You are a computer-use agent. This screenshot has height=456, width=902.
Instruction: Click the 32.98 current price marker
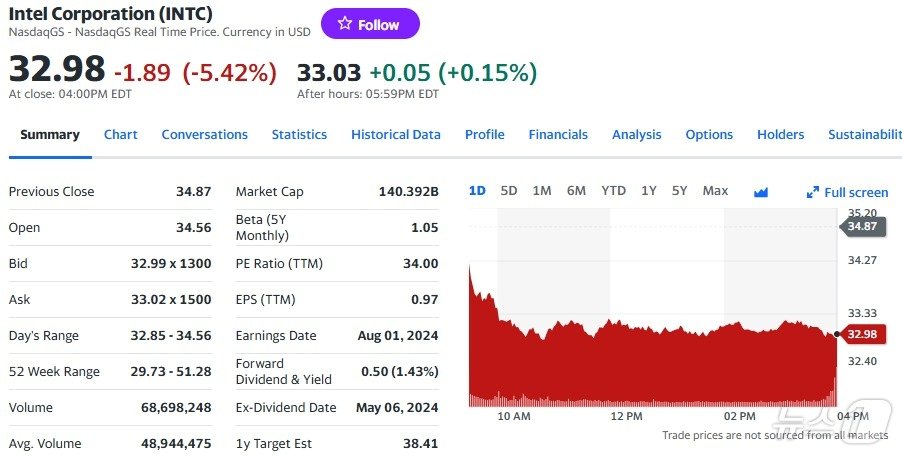(x=861, y=334)
